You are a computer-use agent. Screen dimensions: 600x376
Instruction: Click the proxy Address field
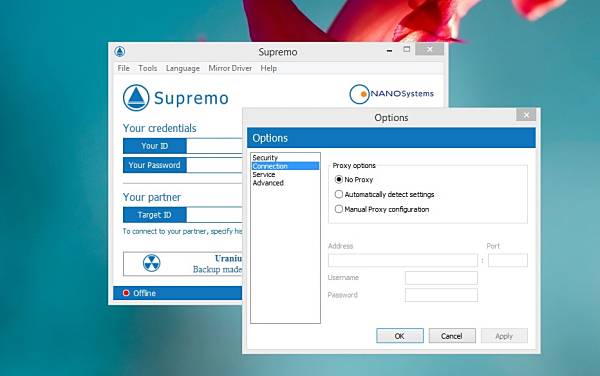pos(403,260)
